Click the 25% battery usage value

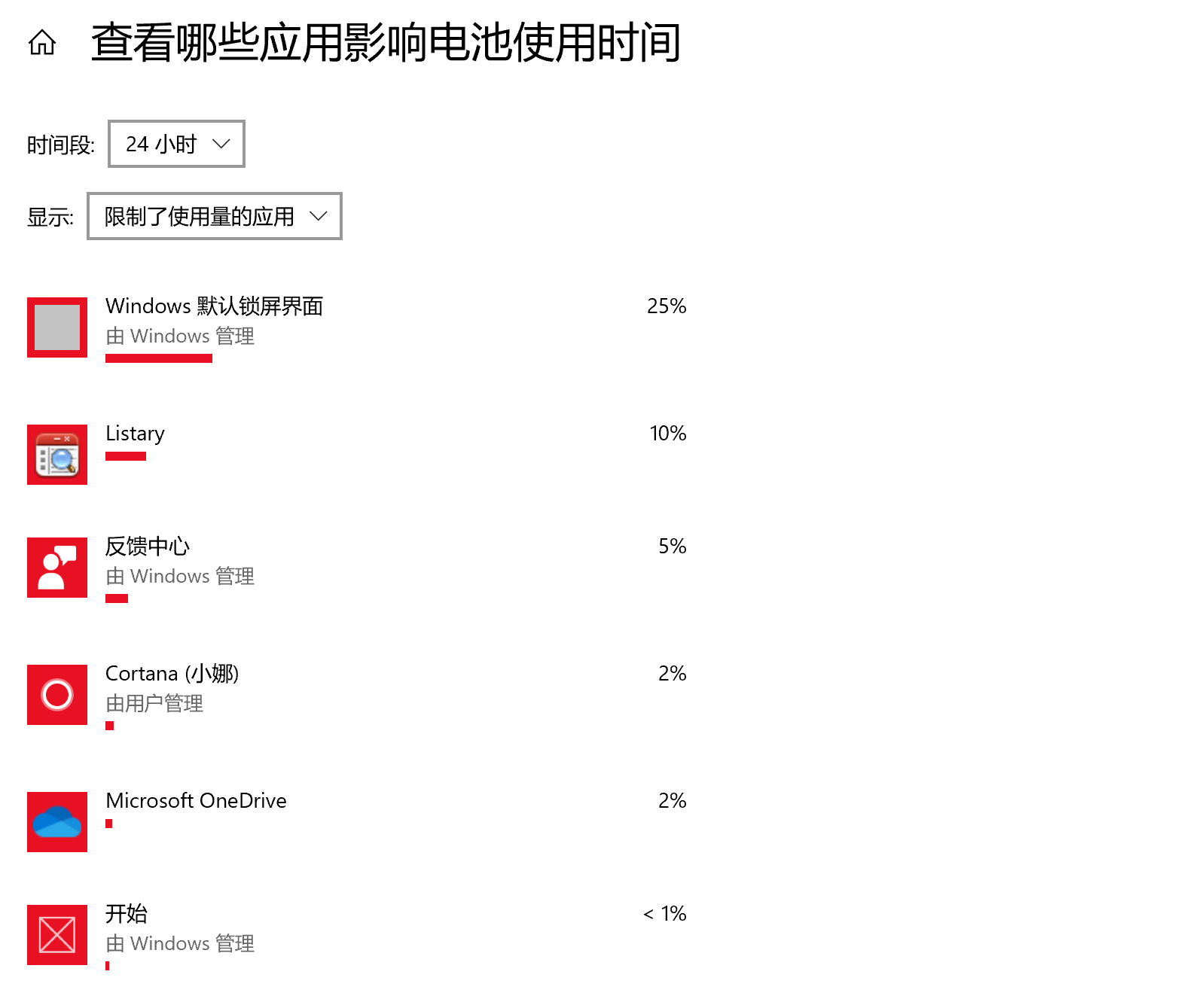tap(667, 306)
